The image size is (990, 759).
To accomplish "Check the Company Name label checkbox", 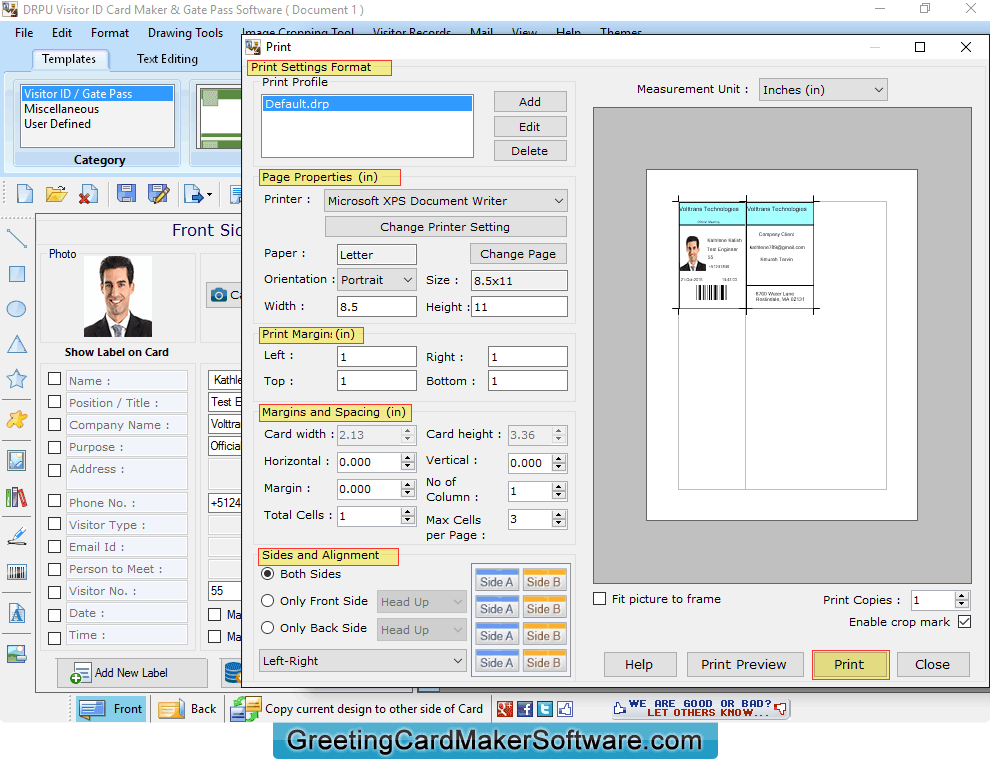I will [x=55, y=424].
